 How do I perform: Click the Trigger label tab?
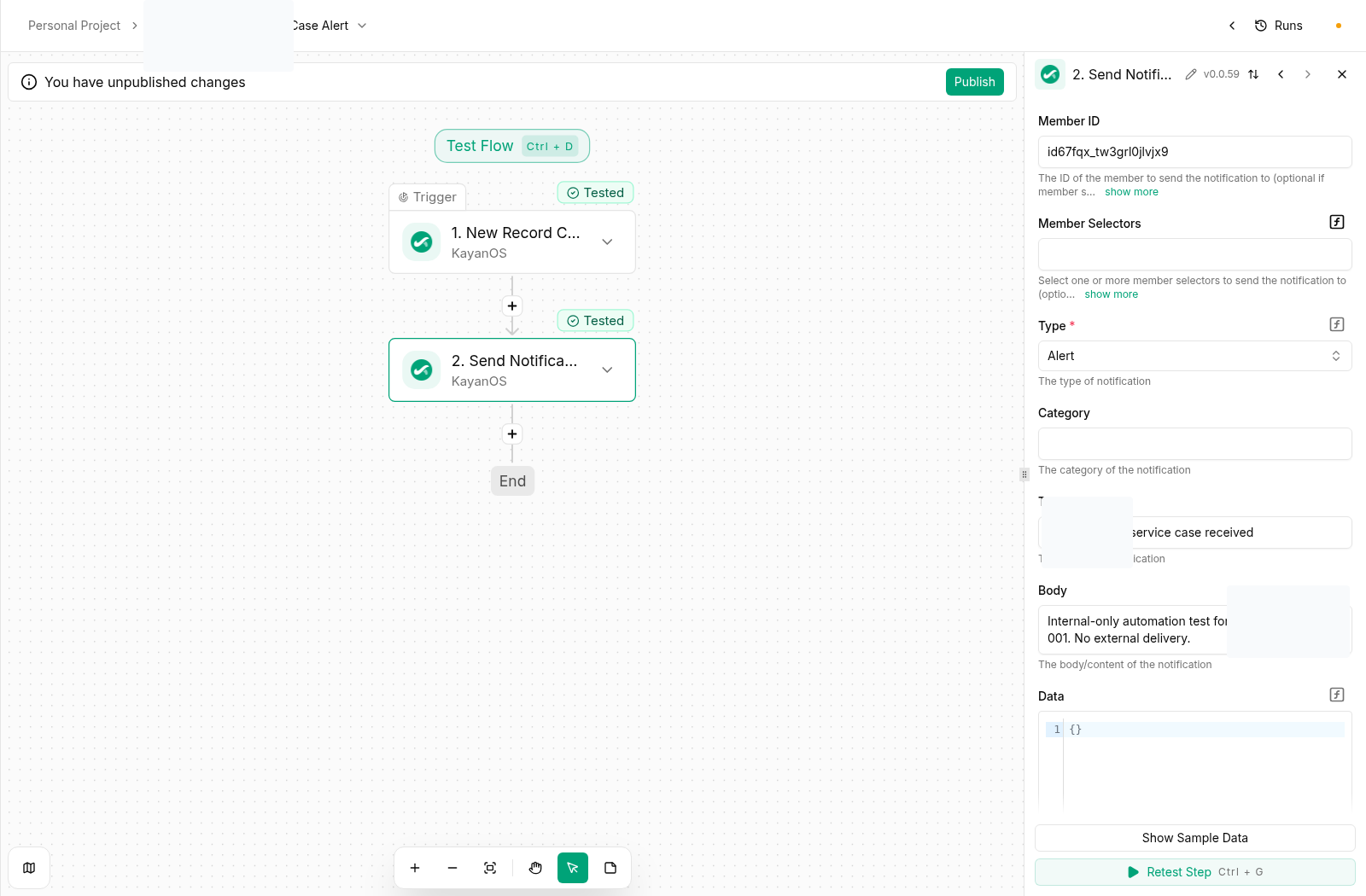tap(428, 197)
